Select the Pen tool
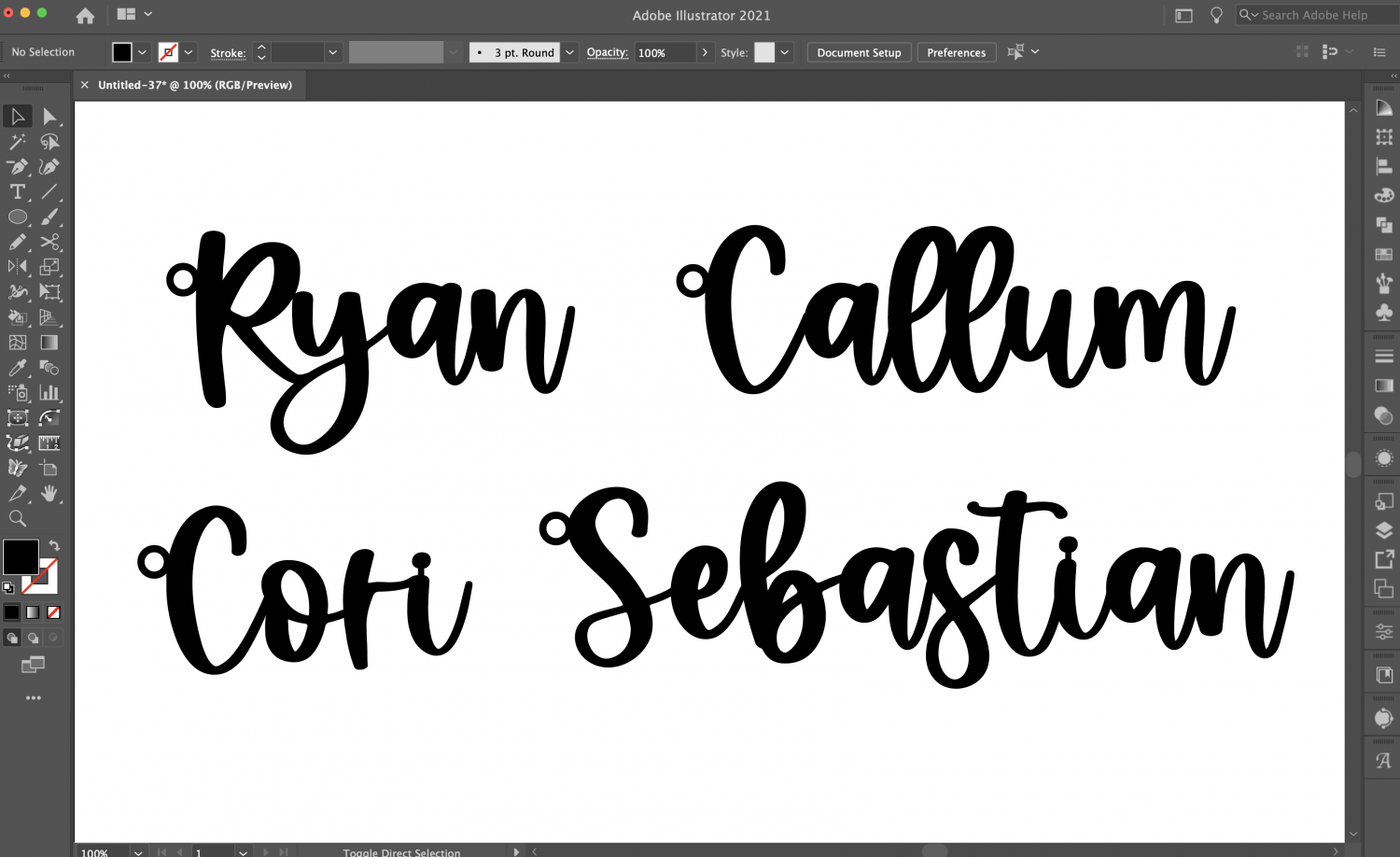The height and width of the screenshot is (857, 1400). point(18,167)
